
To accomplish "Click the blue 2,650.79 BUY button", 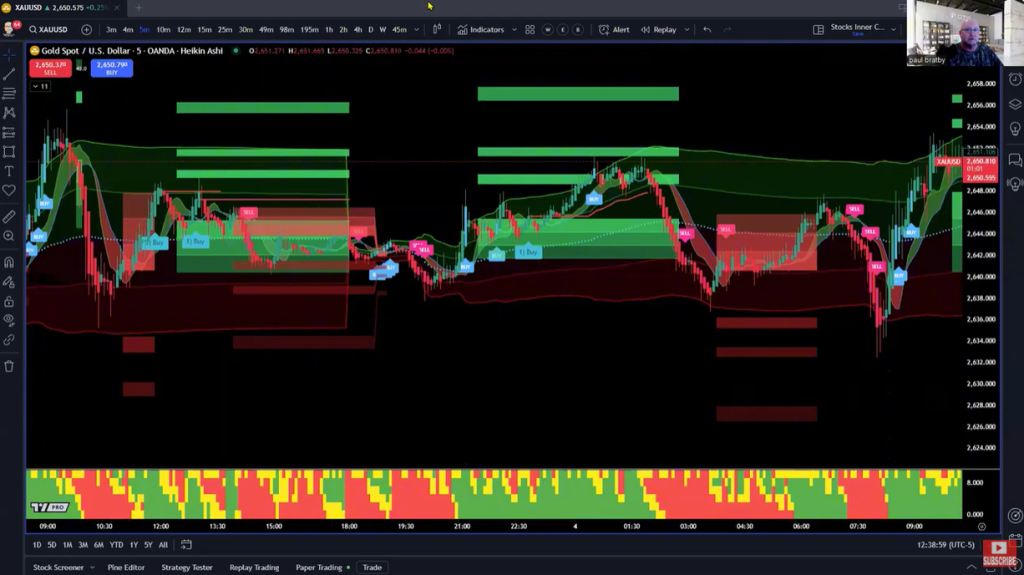I will point(112,68).
